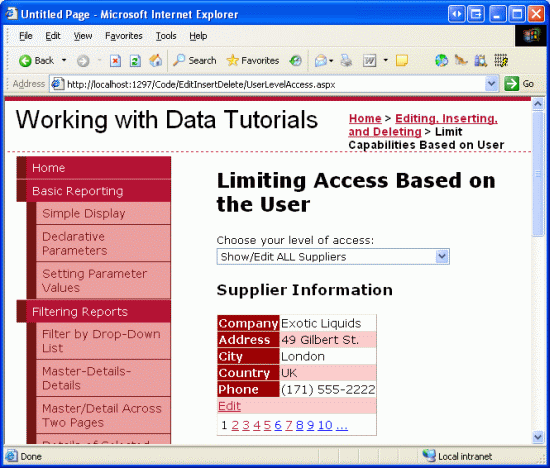Click the Back arrow icon

(25, 61)
